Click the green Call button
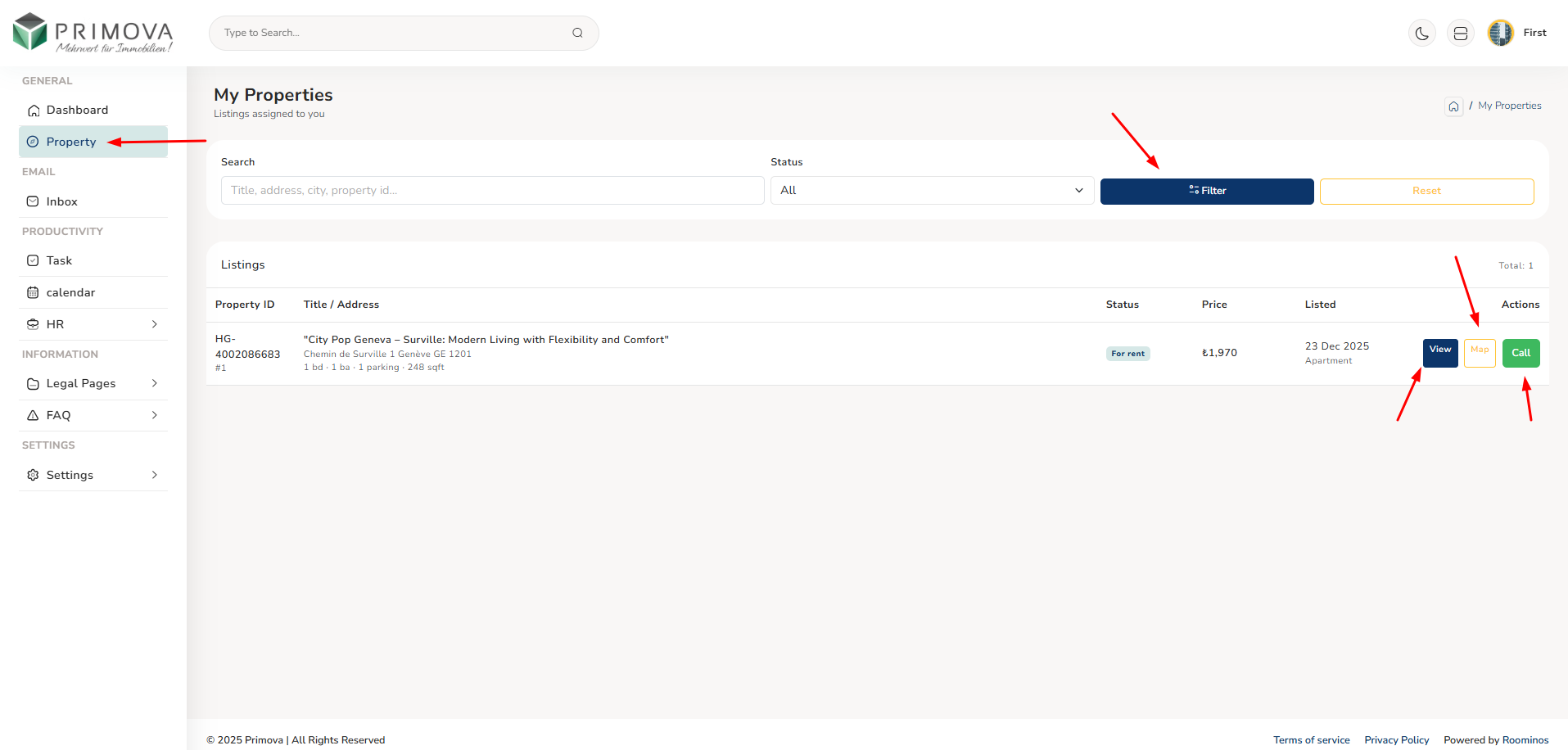 1521,353
